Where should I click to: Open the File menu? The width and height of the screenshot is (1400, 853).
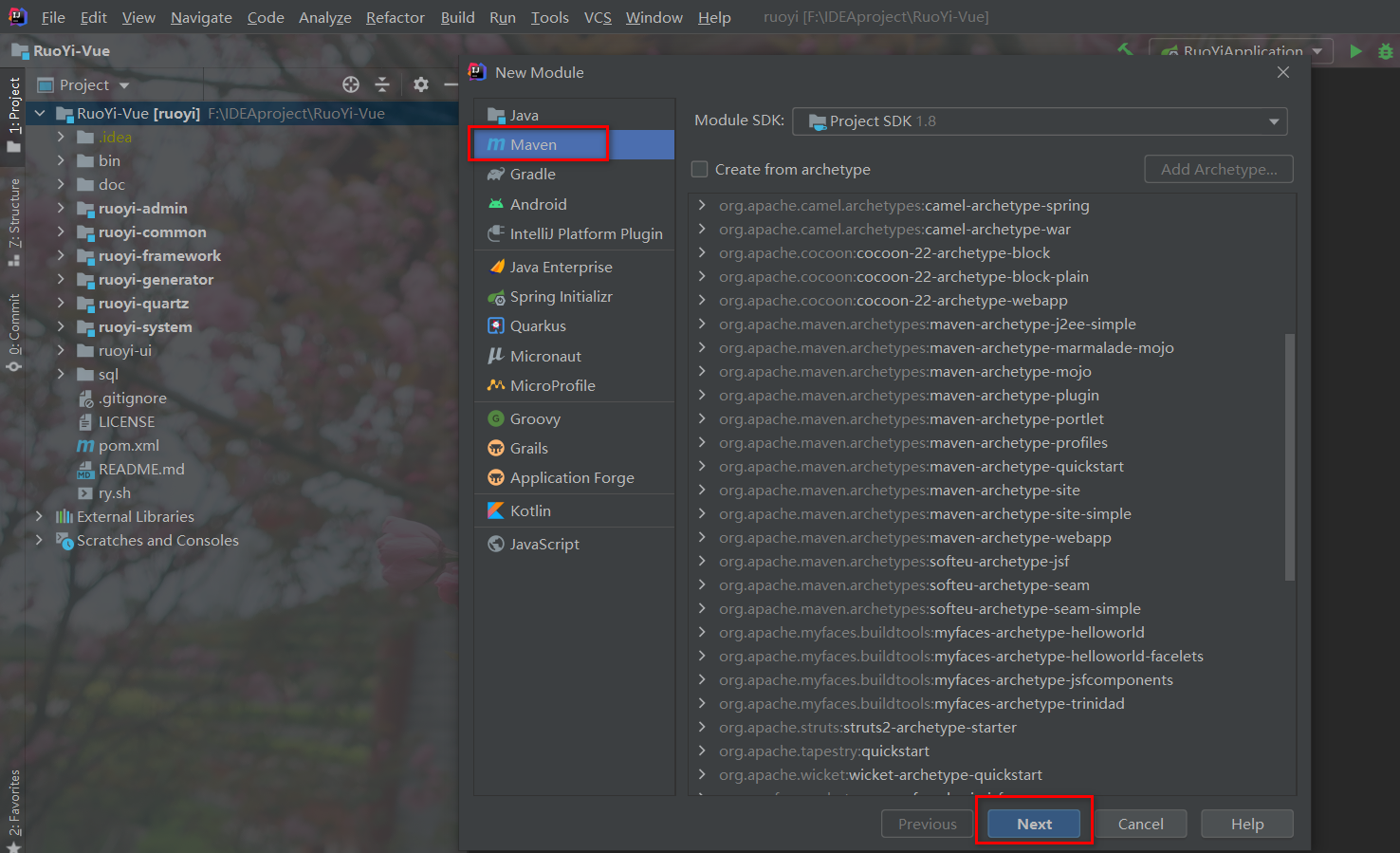coord(53,17)
